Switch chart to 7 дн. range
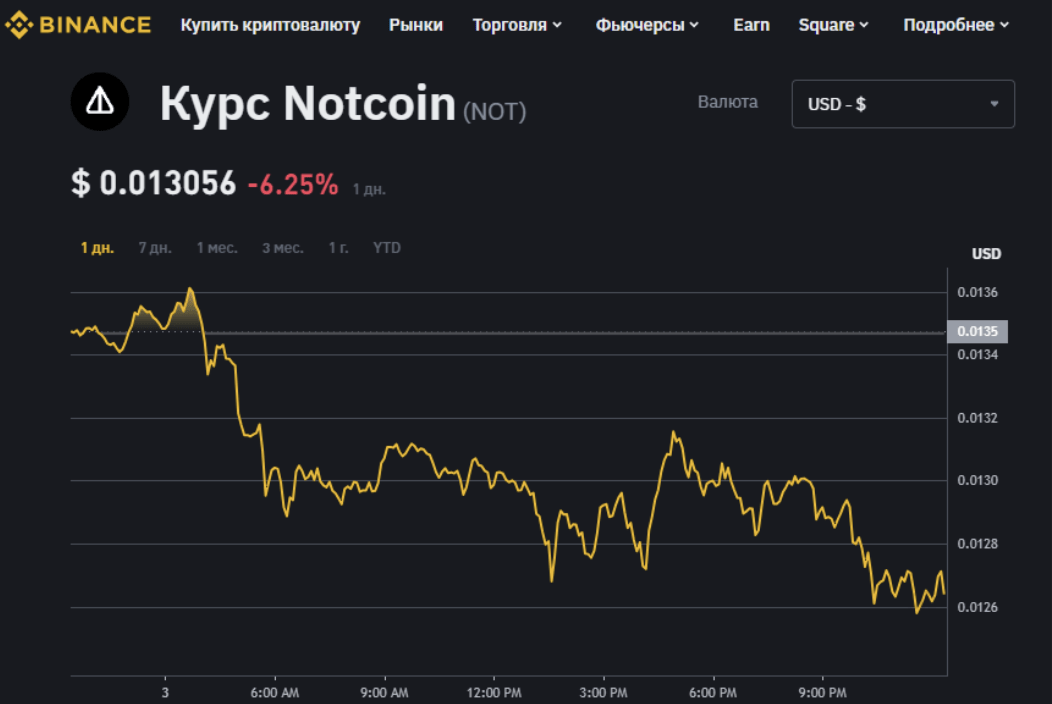 [155, 248]
